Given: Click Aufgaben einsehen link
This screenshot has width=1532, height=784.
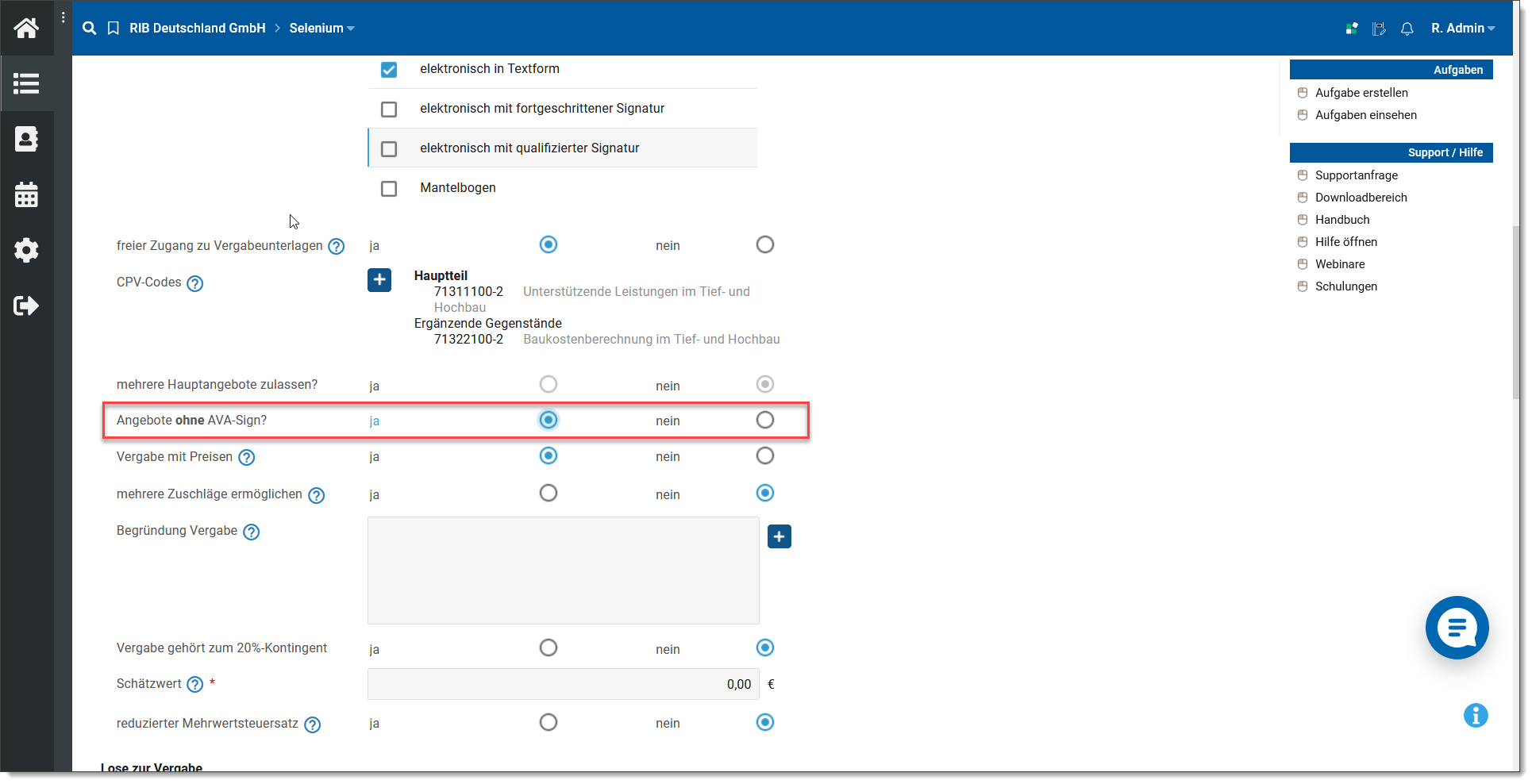Looking at the screenshot, I should (1366, 115).
